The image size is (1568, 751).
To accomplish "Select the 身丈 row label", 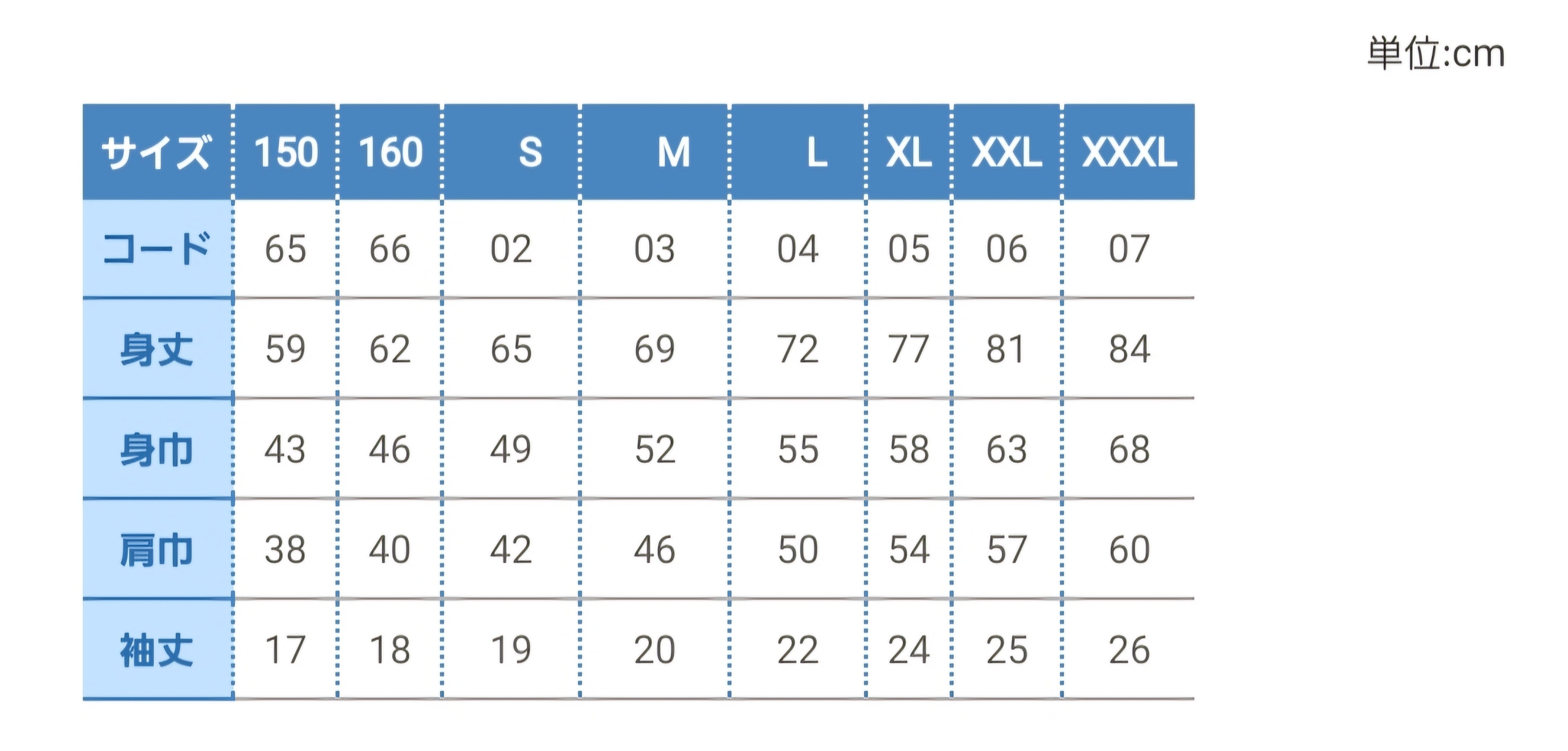I will pyautogui.click(x=156, y=350).
